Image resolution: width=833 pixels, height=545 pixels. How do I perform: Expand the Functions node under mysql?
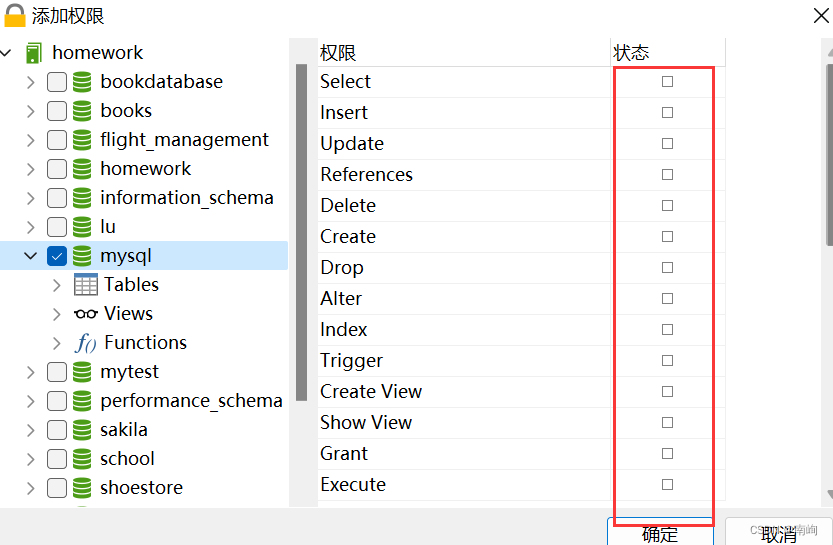click(x=57, y=343)
